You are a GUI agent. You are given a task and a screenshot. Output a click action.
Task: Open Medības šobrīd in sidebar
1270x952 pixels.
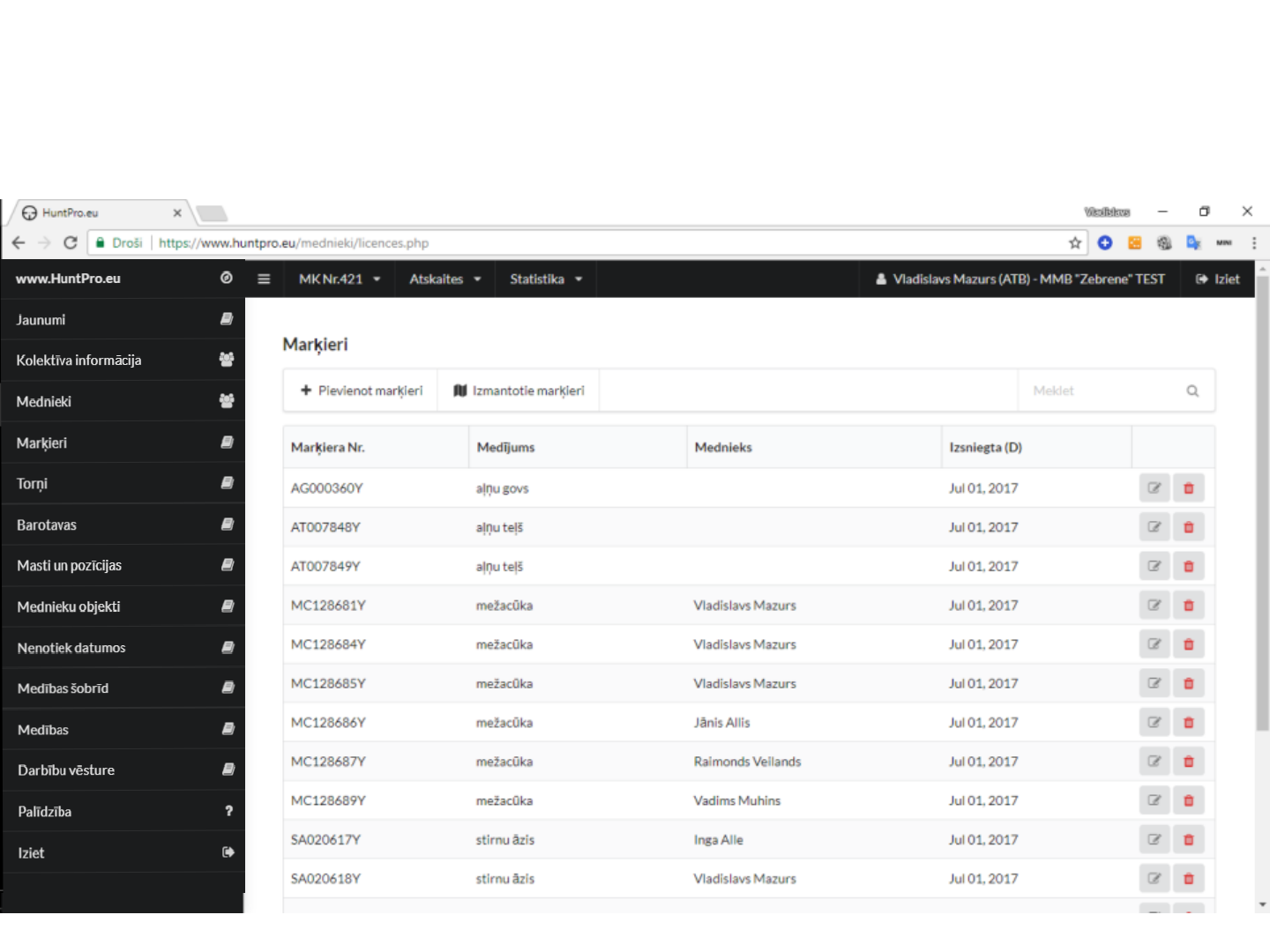123,688
